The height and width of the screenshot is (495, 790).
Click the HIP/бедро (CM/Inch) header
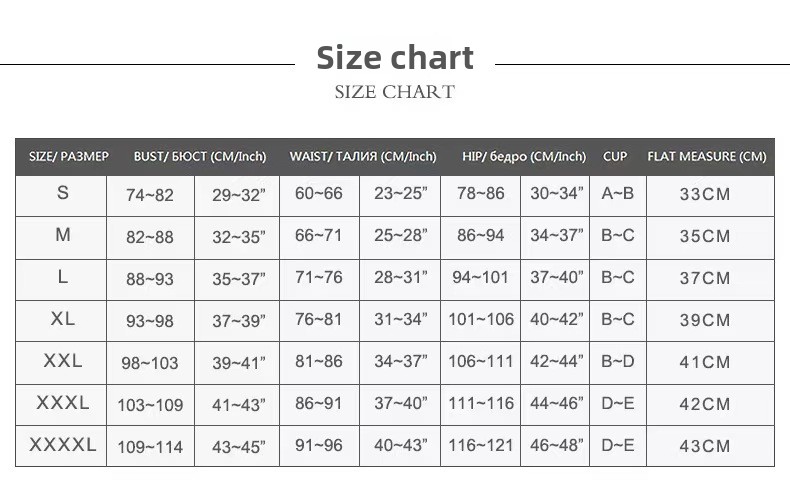click(524, 157)
